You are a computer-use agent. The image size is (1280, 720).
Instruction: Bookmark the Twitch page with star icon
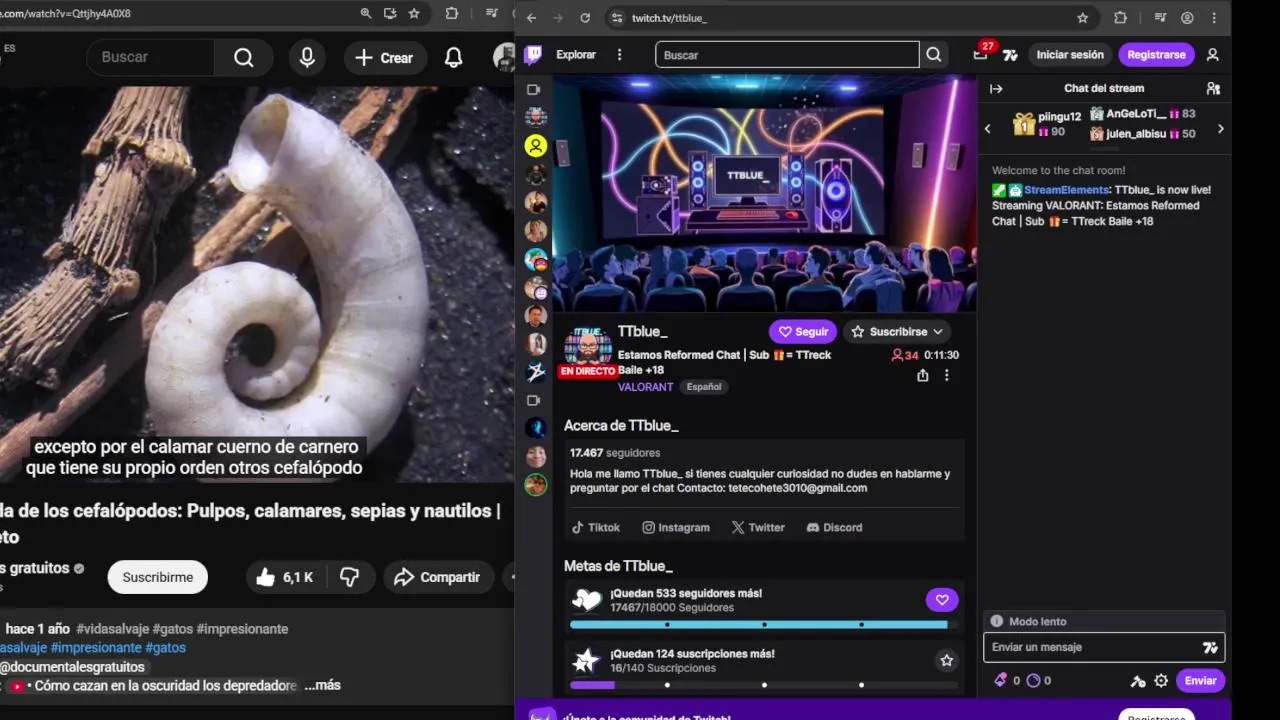[x=1082, y=18]
